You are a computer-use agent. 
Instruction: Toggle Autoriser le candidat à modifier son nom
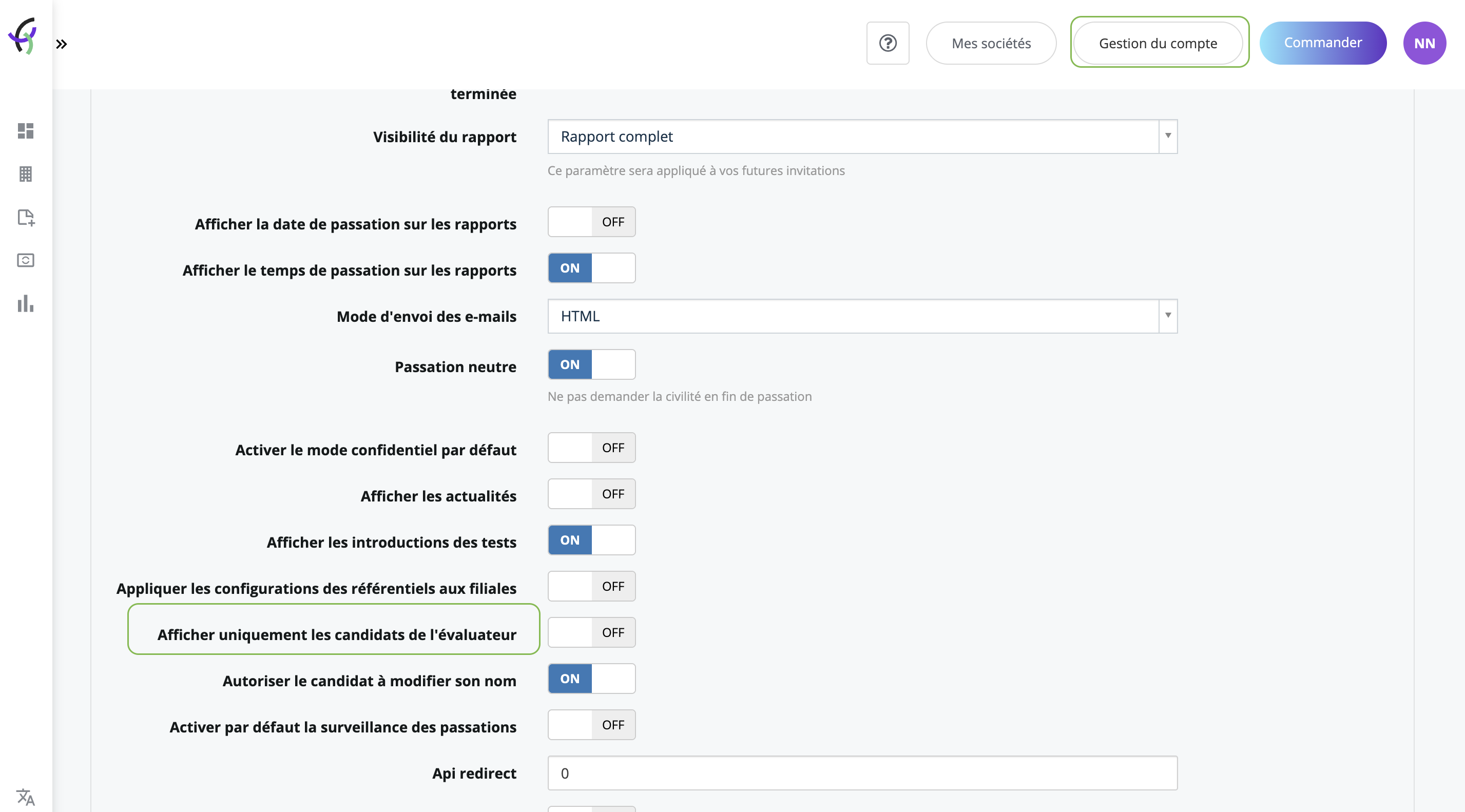click(x=591, y=679)
